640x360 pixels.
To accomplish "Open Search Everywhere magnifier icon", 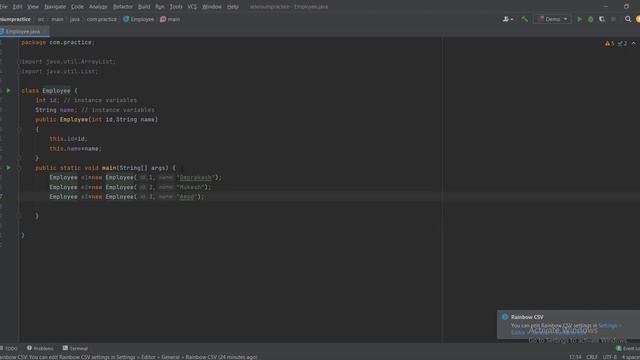I will pyautogui.click(x=628, y=19).
